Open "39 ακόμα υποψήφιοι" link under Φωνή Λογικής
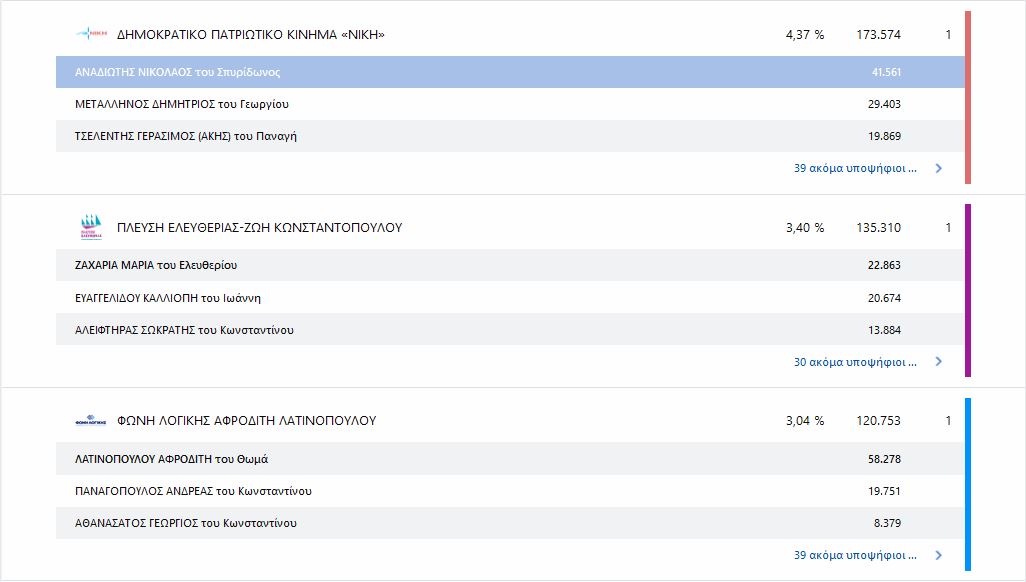 pyautogui.click(x=854, y=556)
